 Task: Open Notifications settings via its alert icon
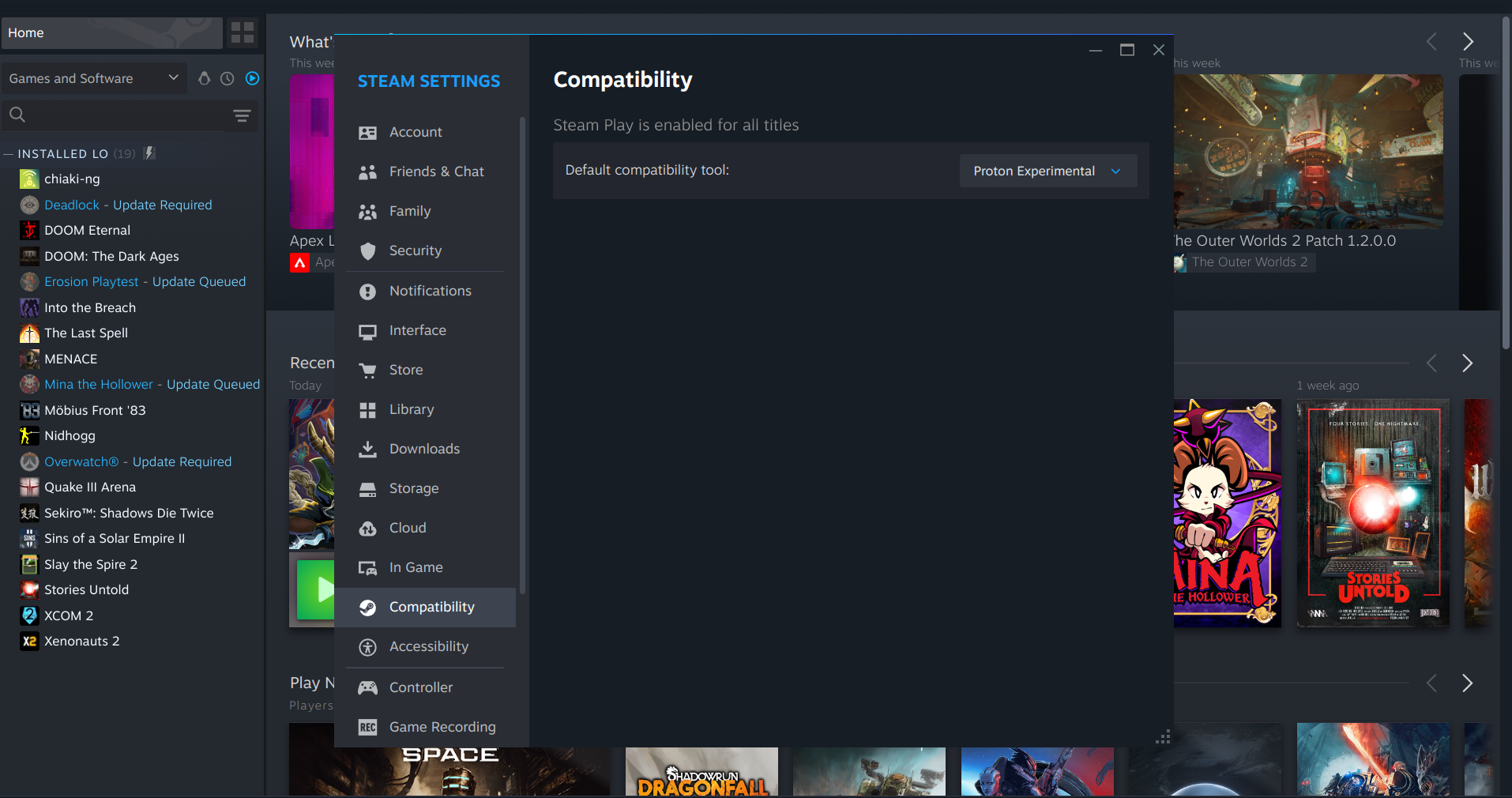click(367, 292)
